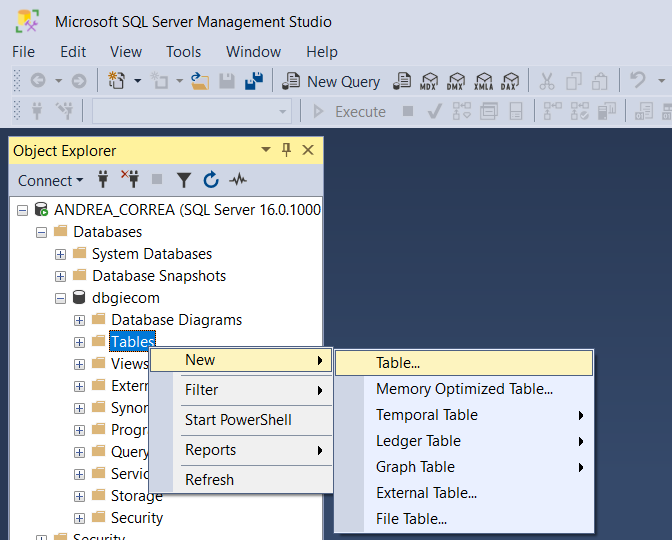The width and height of the screenshot is (672, 540).
Task: Select External Table...
Action: [x=464, y=493]
